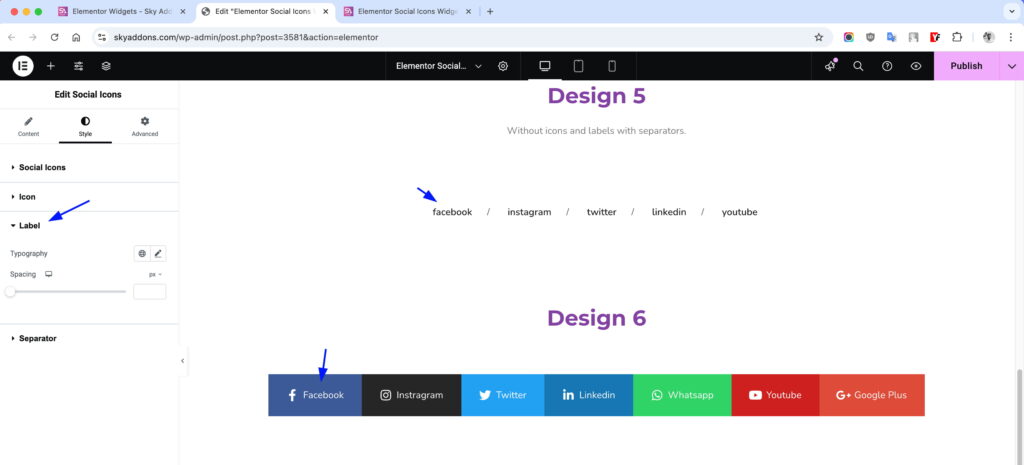Click the Spacing value input field
The width and height of the screenshot is (1024, 465).
(150, 291)
